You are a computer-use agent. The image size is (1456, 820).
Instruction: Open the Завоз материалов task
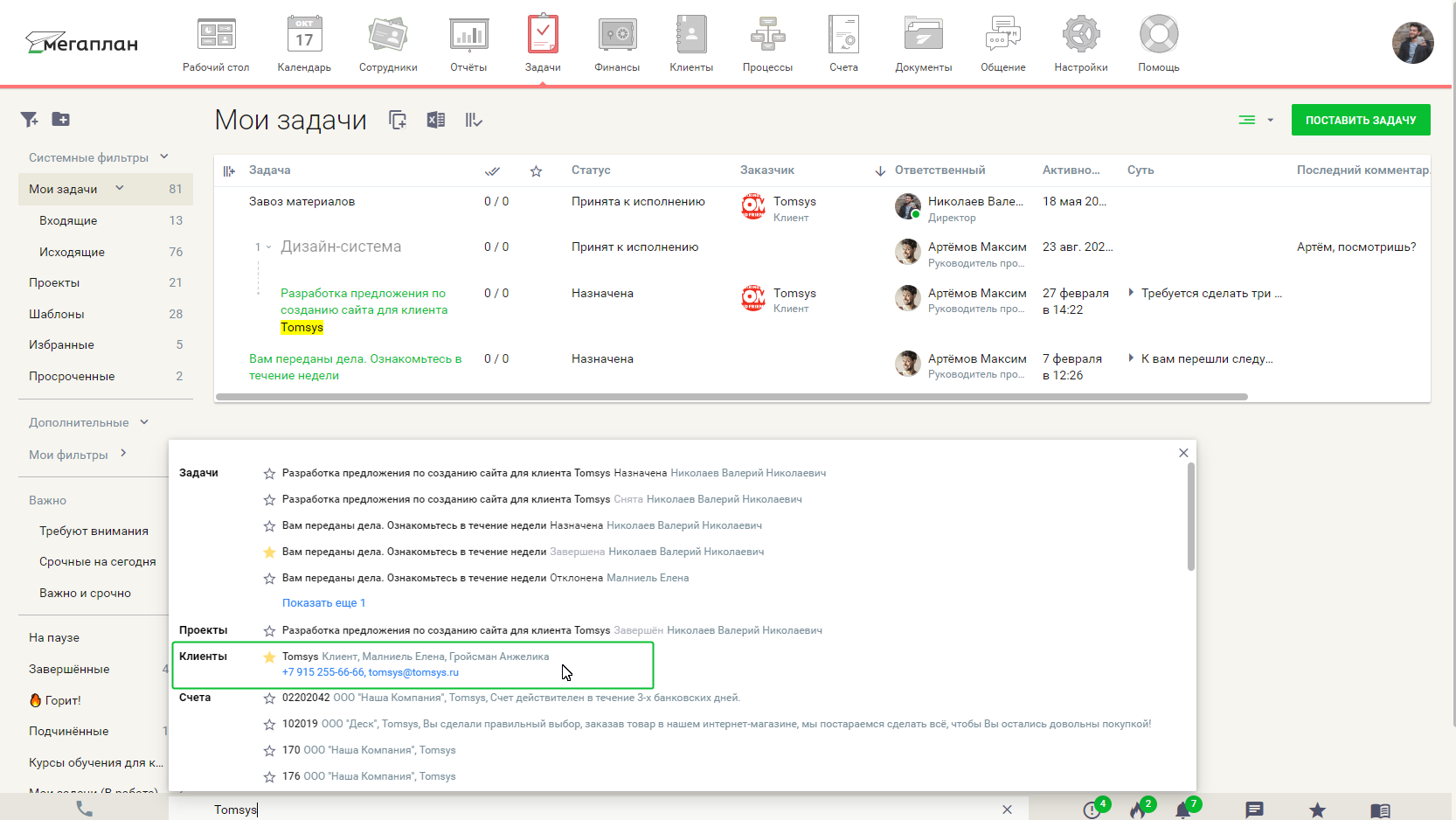point(302,201)
